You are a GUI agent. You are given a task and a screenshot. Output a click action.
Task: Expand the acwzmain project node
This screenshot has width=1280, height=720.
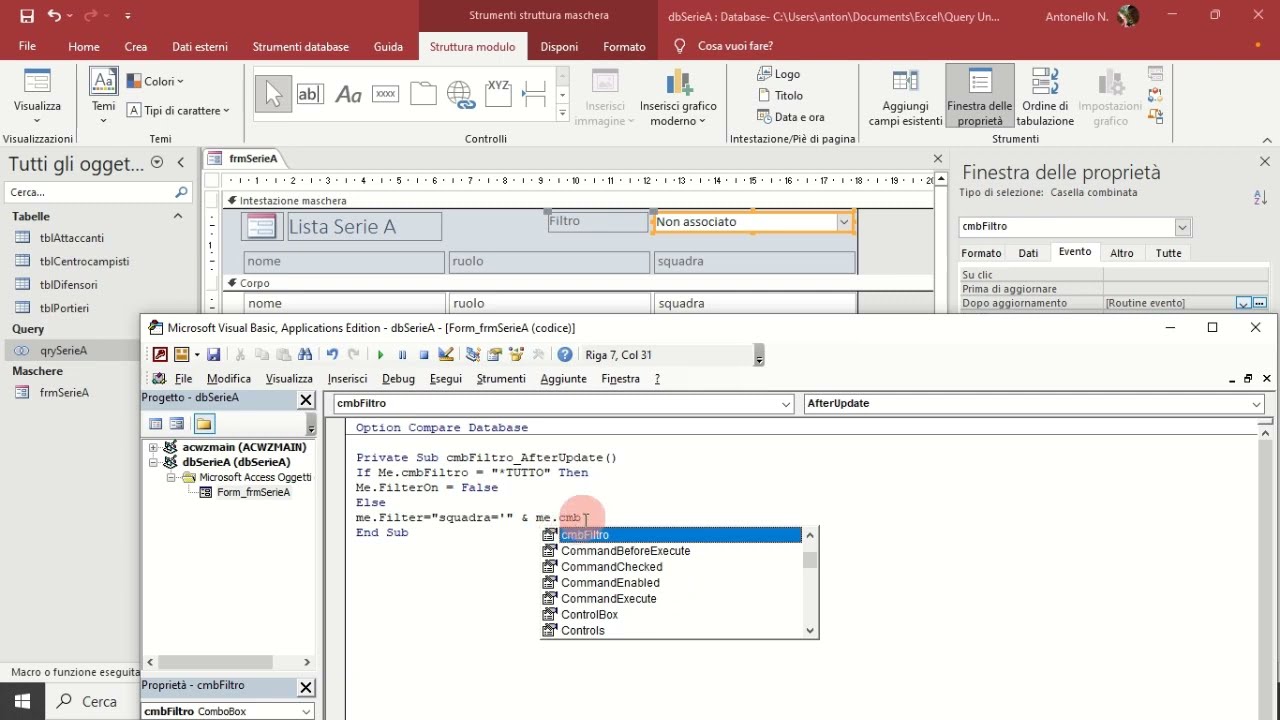[x=154, y=447]
